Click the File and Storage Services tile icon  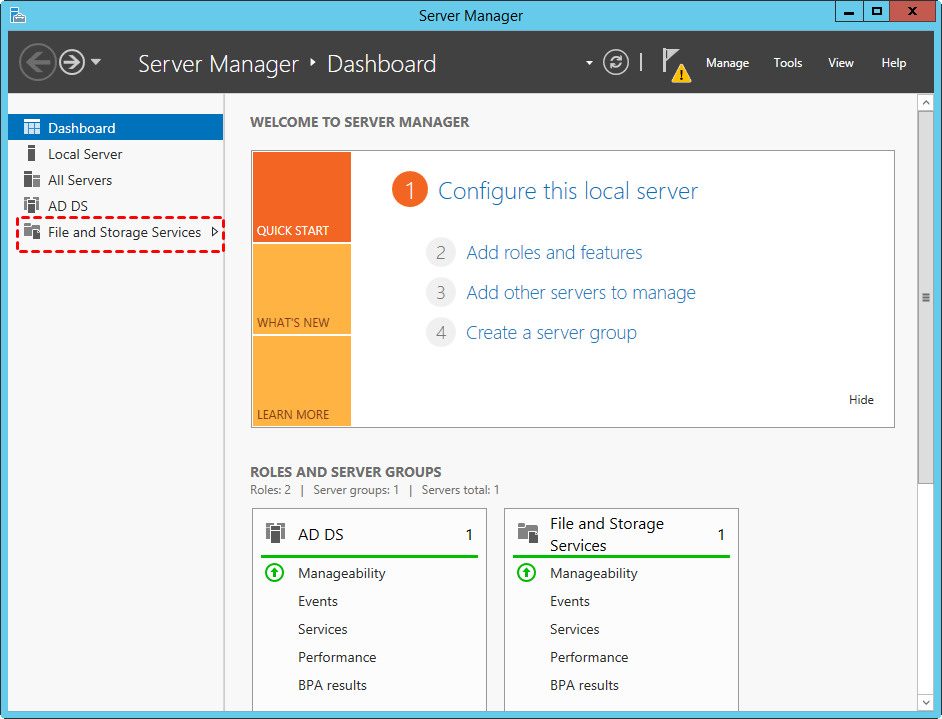[527, 533]
